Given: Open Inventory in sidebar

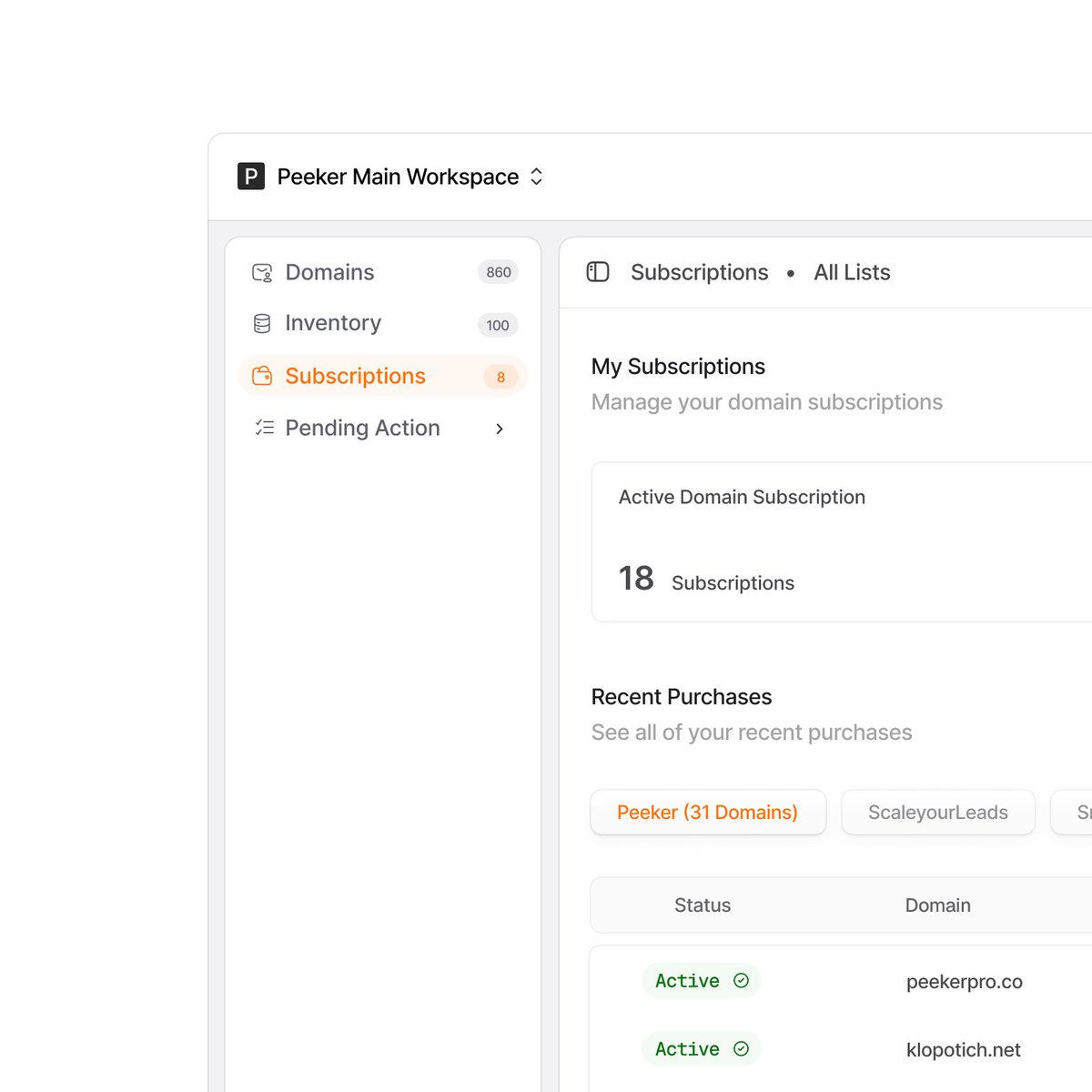Looking at the screenshot, I should click(382, 323).
